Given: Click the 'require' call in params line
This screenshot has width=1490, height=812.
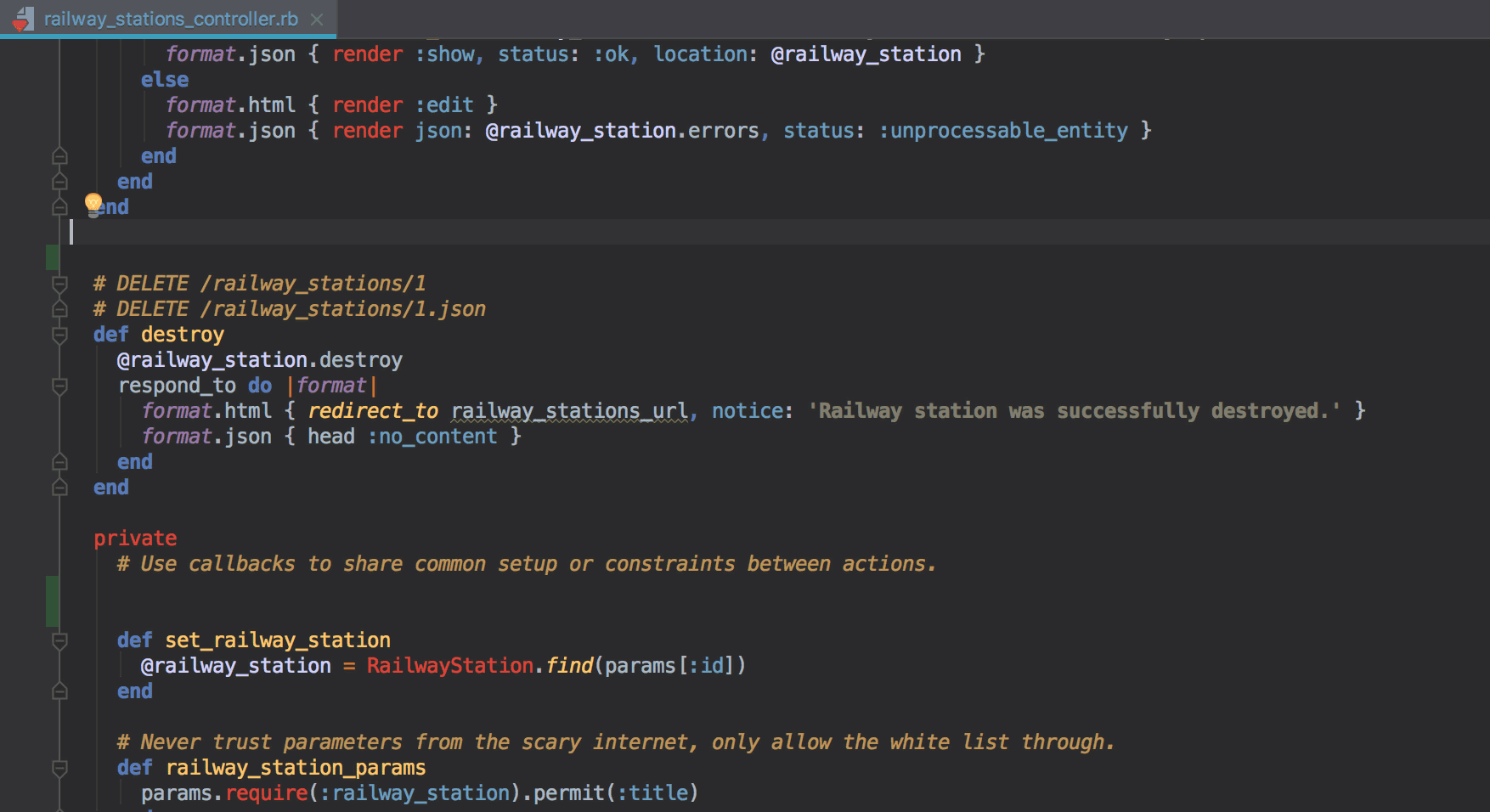Looking at the screenshot, I should [267, 793].
